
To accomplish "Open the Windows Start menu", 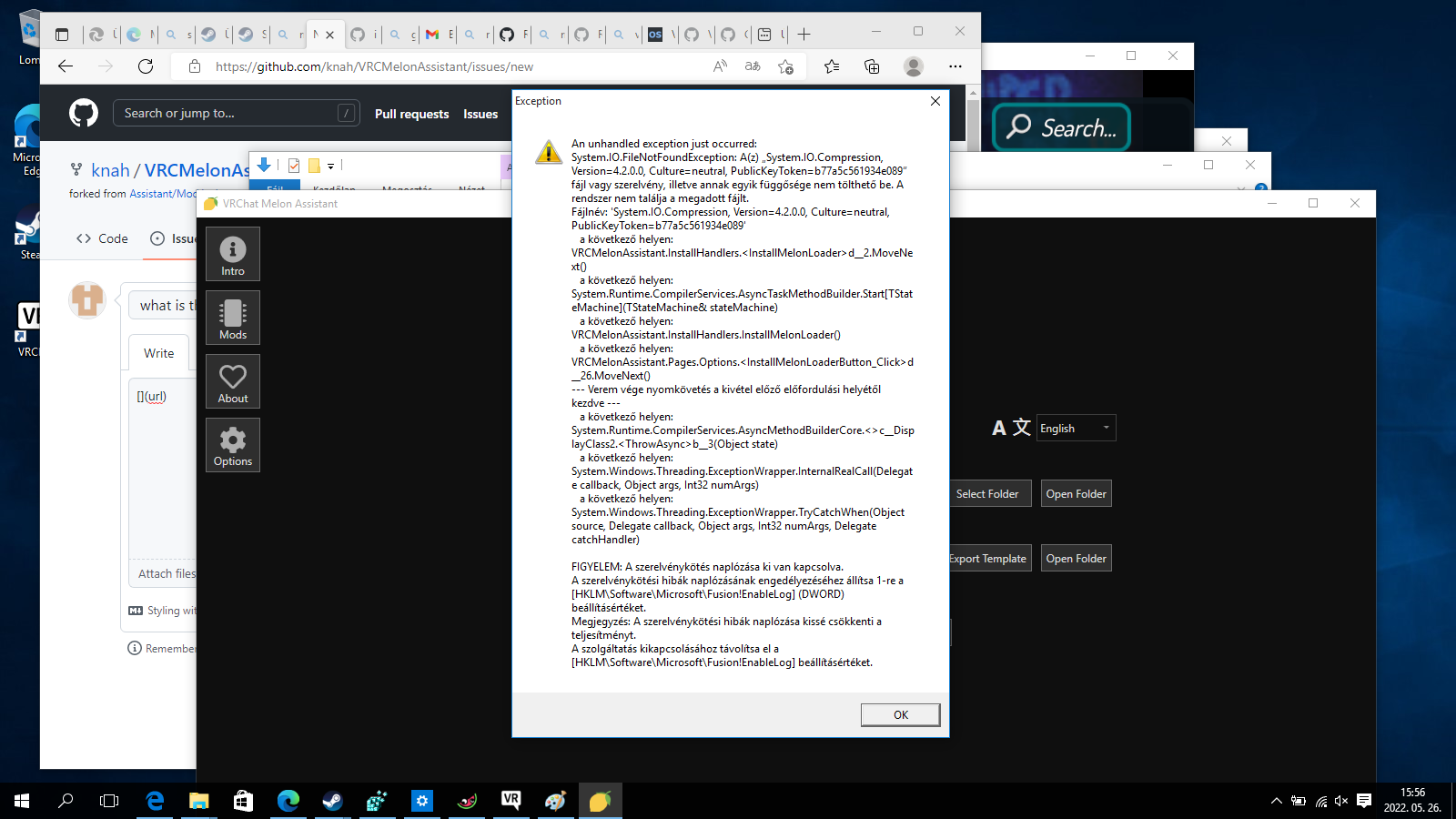I will coord(22,801).
